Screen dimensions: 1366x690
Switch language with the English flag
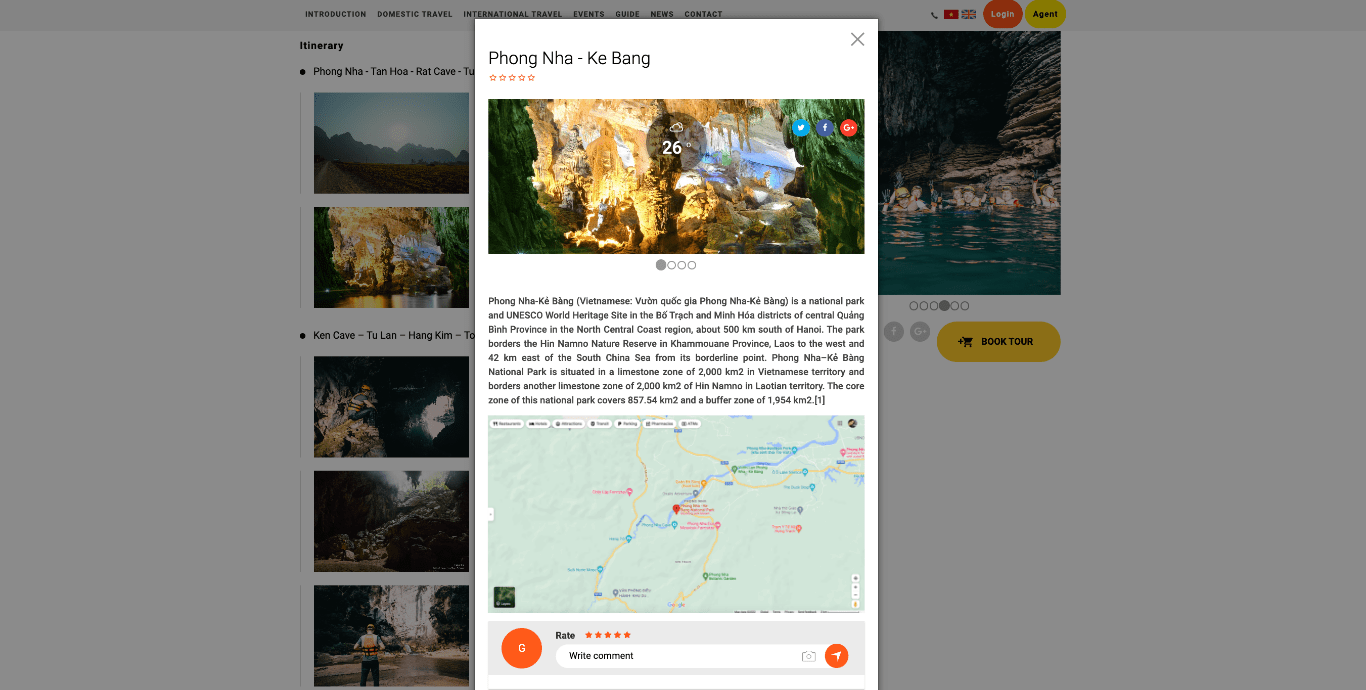coord(969,15)
